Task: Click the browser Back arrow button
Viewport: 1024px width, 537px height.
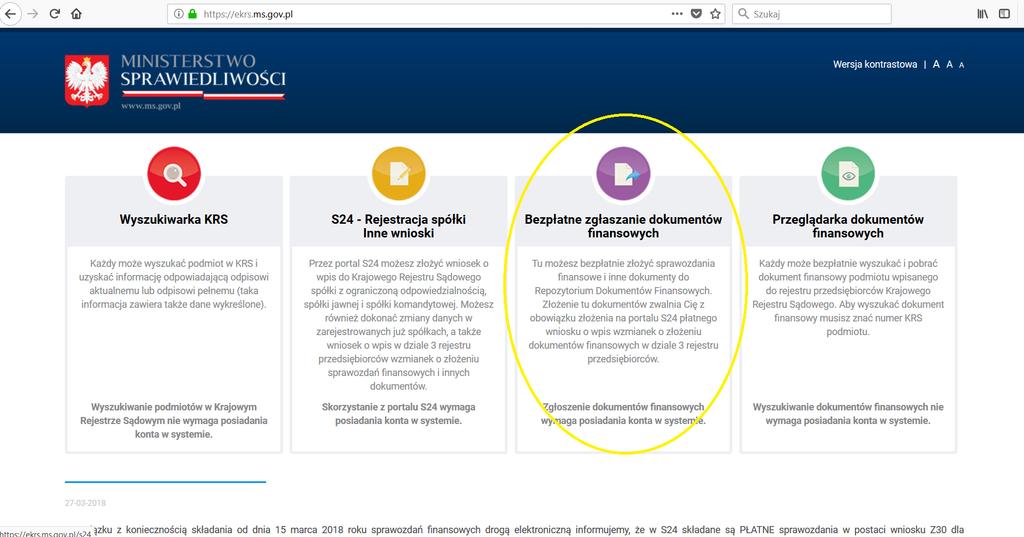Action: 10,14
